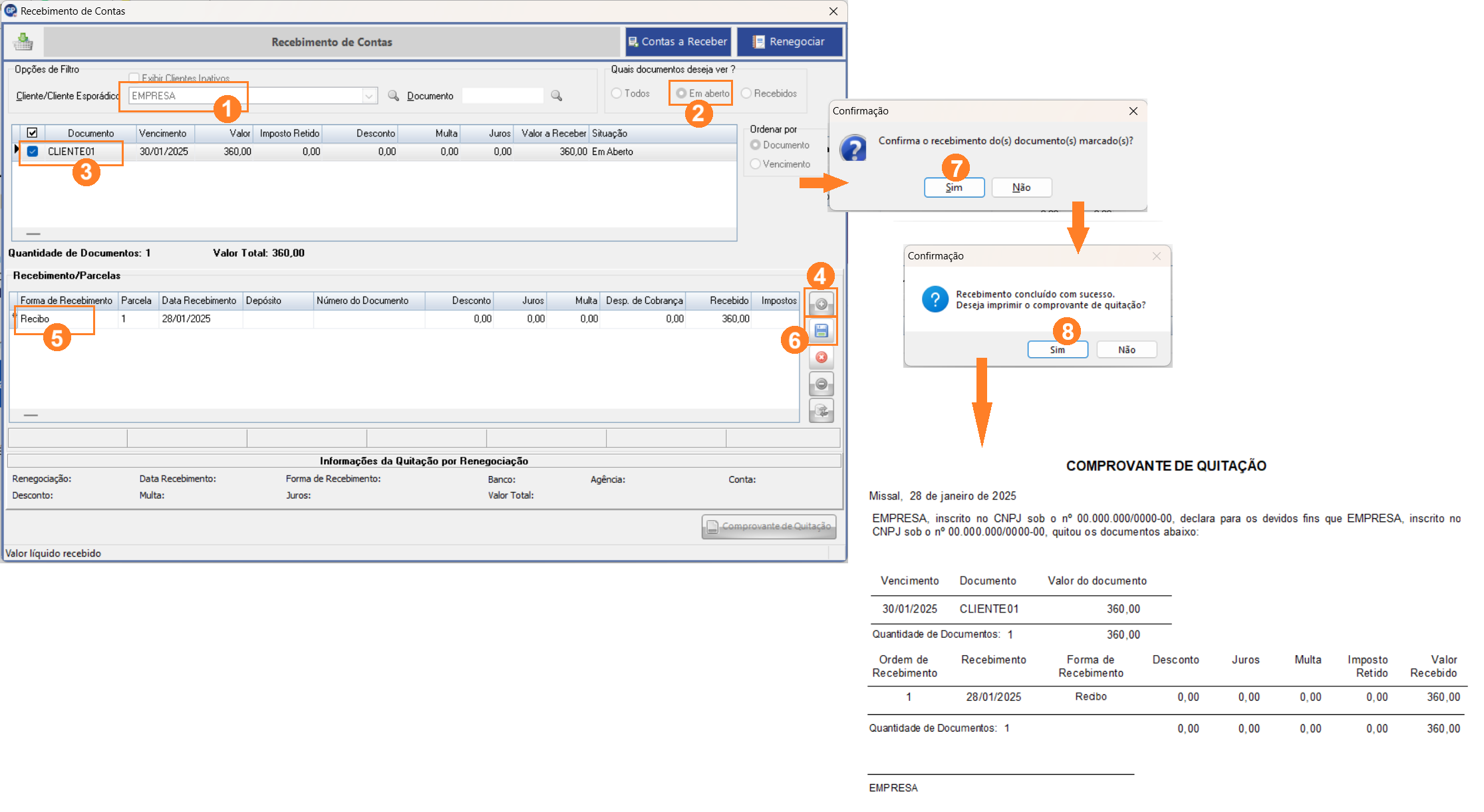Sort by Vencimento column header in documents grid
This screenshot has width=1484, height=812.
click(x=166, y=133)
